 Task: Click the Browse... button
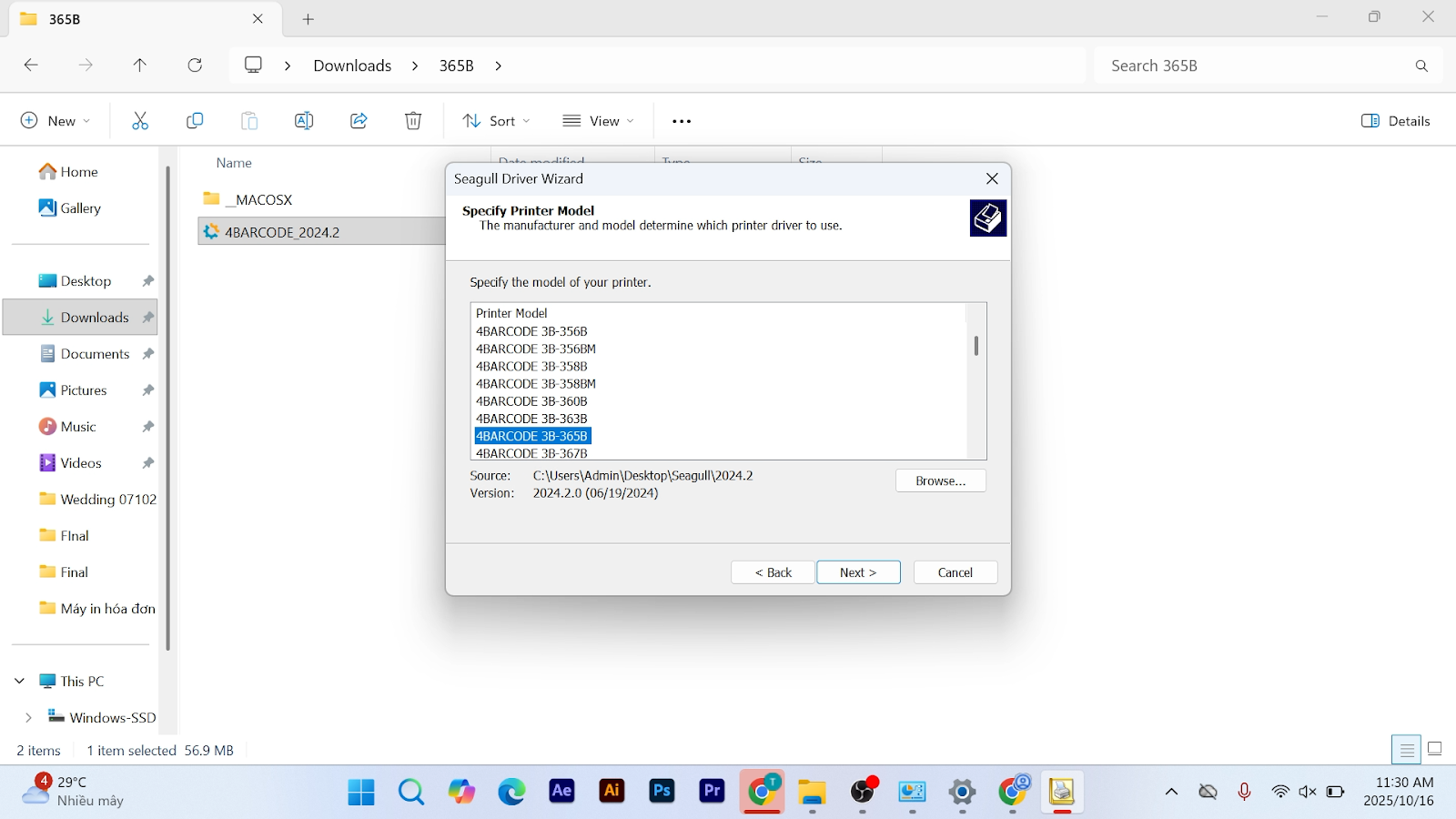941,480
